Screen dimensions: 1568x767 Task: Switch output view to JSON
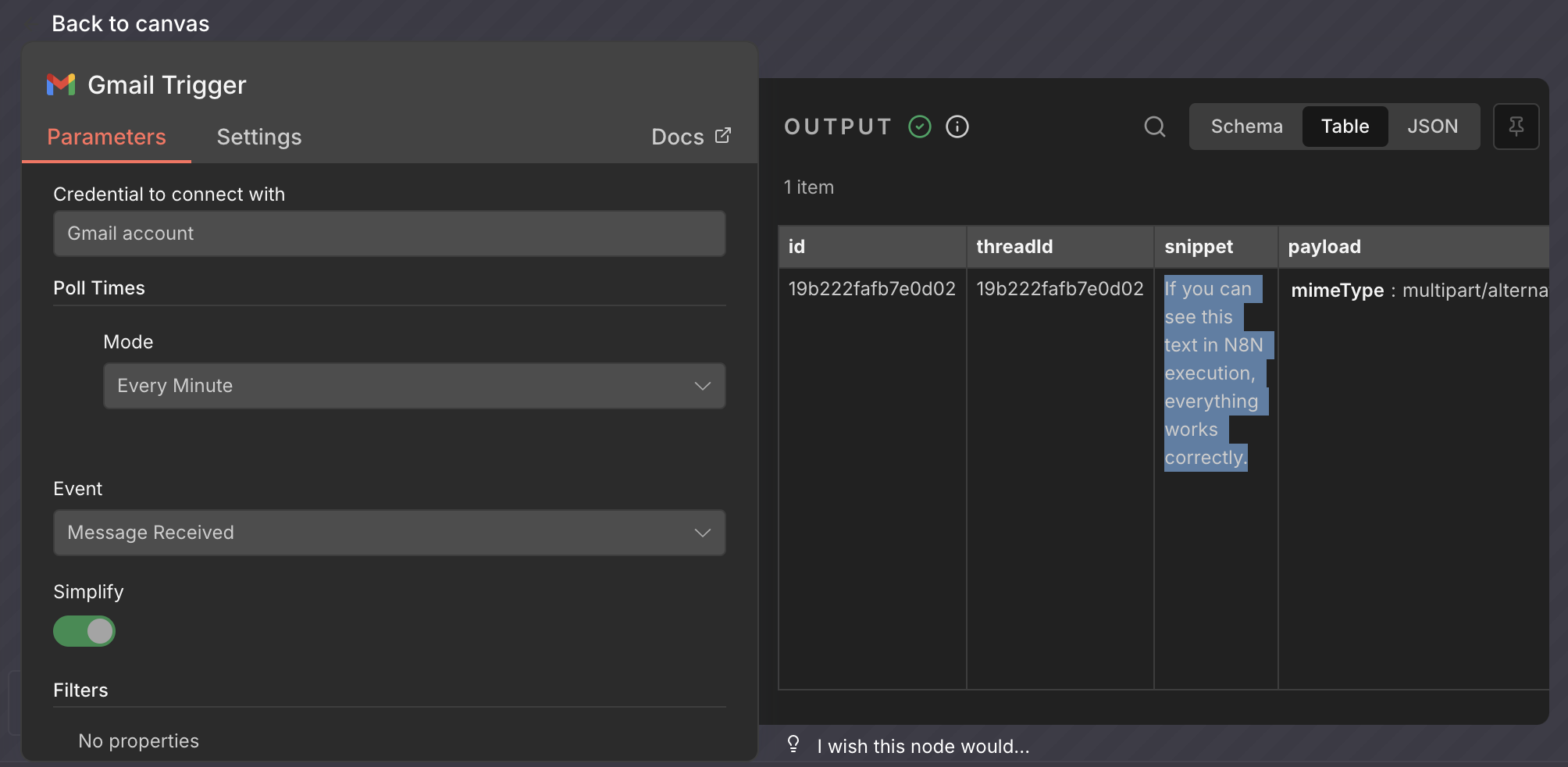coord(1432,127)
